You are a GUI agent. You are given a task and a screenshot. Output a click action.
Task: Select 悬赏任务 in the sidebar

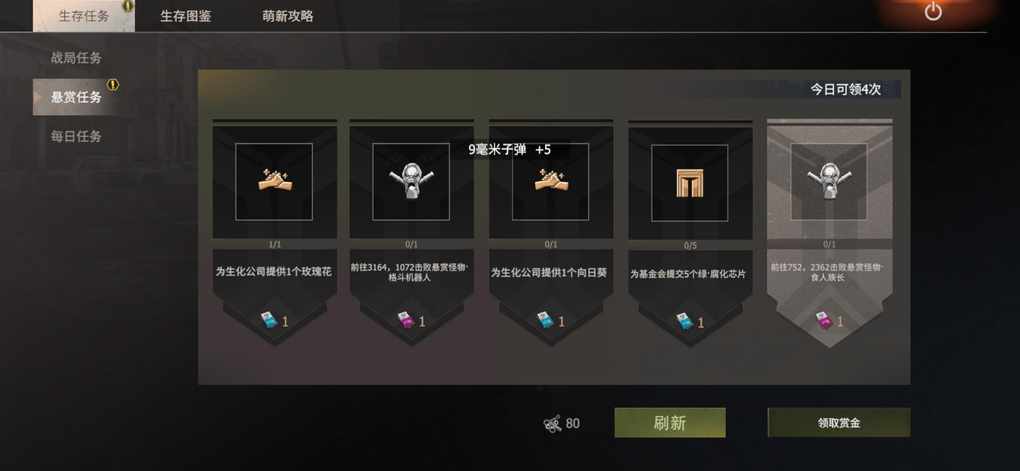(x=76, y=97)
